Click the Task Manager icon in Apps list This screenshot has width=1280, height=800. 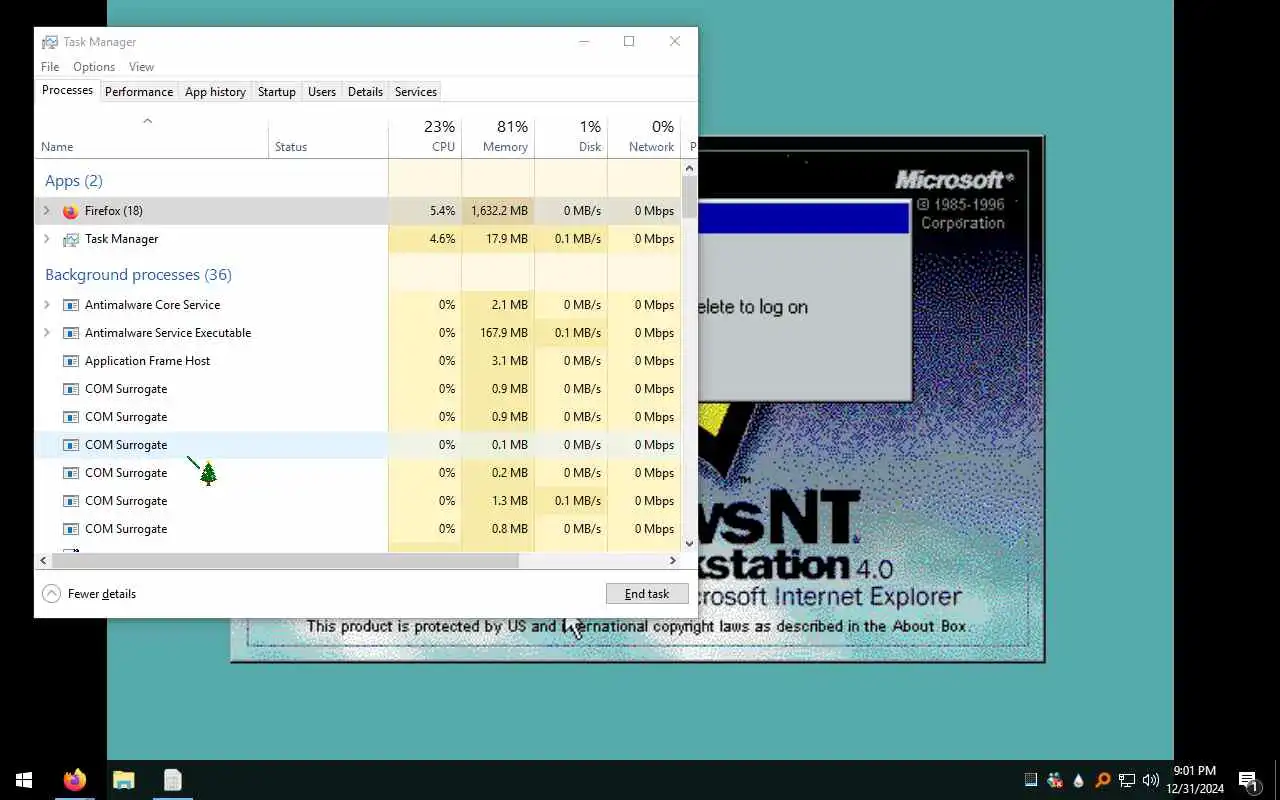pyautogui.click(x=70, y=239)
